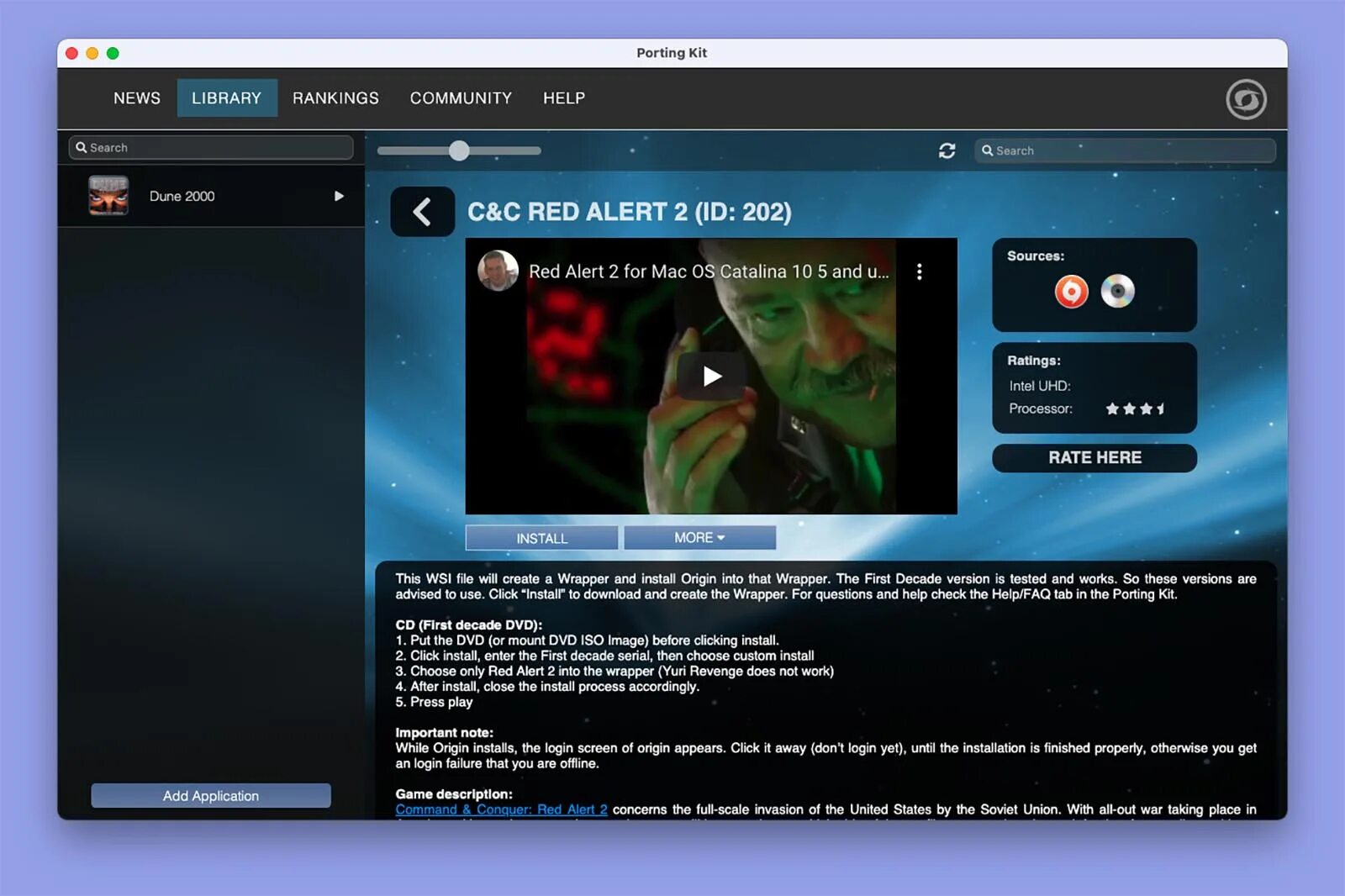1345x896 pixels.
Task: Click the 'Game description:' heading
Action: pyautogui.click(x=454, y=793)
